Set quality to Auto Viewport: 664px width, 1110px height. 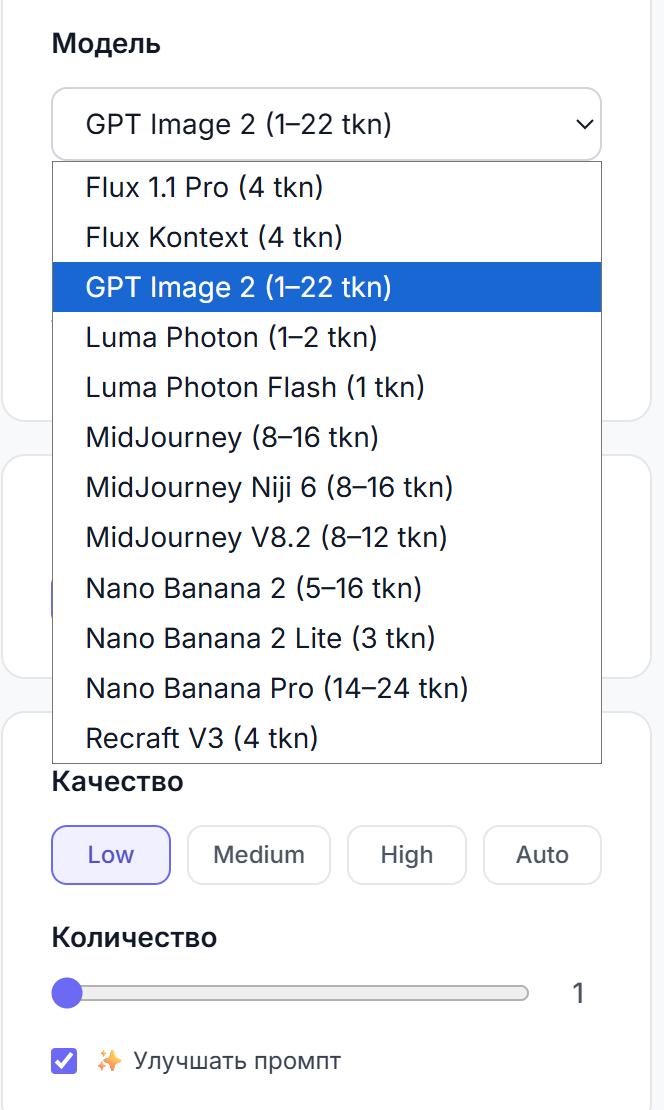pyautogui.click(x=542, y=855)
